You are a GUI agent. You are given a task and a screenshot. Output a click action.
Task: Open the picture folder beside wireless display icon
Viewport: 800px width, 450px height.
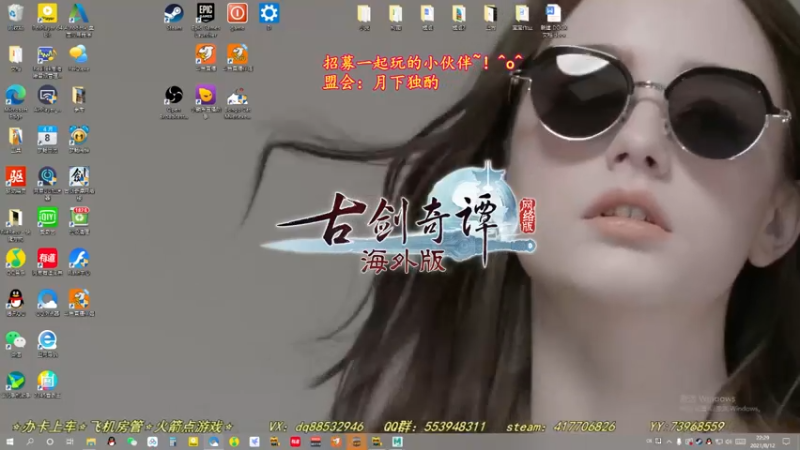79,96
